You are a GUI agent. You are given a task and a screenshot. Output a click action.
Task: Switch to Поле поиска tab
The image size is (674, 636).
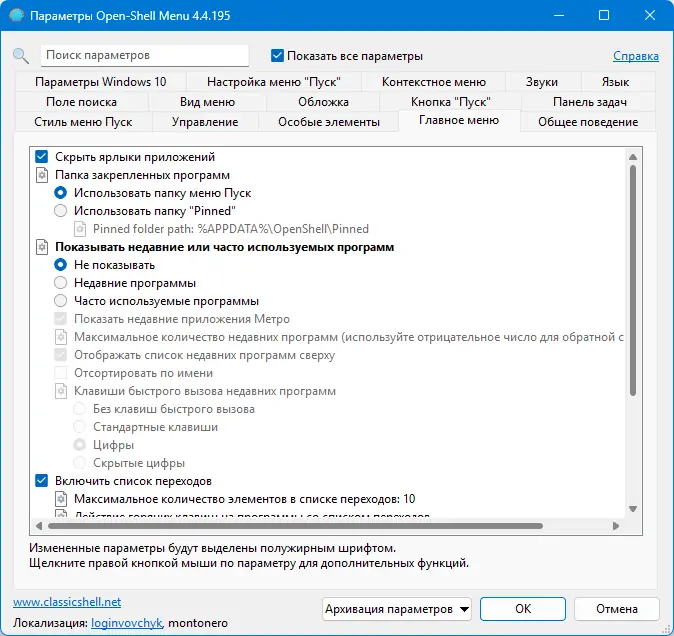point(82,102)
